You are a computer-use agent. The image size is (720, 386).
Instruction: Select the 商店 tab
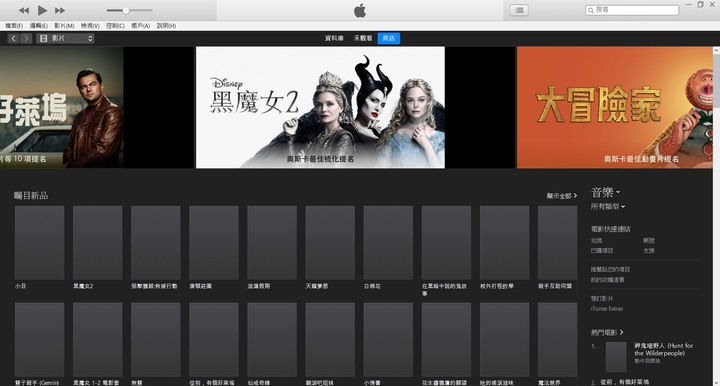[388, 39]
